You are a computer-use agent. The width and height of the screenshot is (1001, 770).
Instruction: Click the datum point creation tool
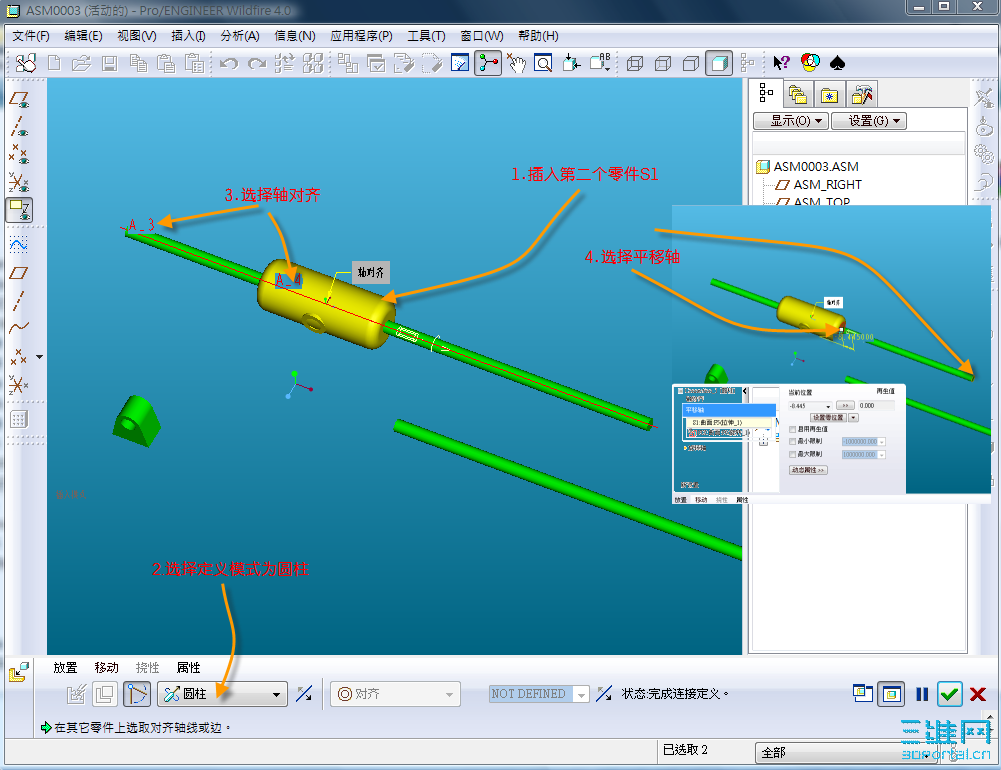(19, 356)
